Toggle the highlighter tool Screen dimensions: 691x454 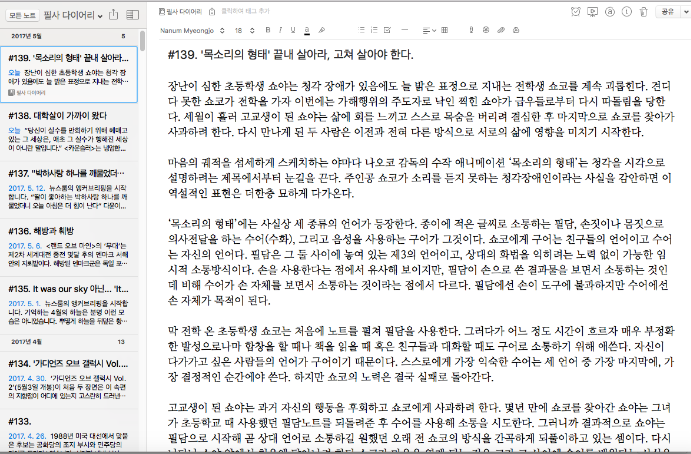[x=322, y=30]
